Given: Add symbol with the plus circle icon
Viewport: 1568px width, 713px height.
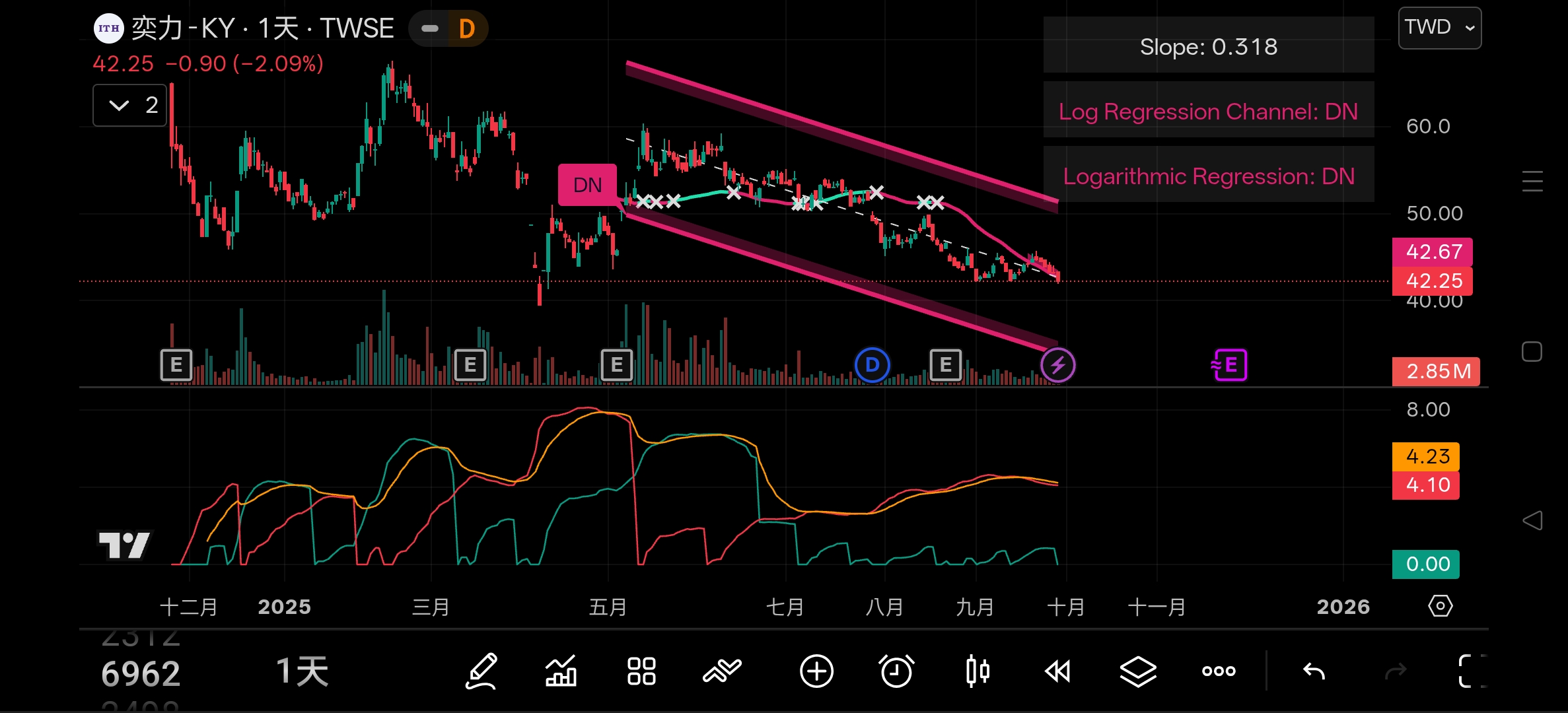Looking at the screenshot, I should pos(816,671).
